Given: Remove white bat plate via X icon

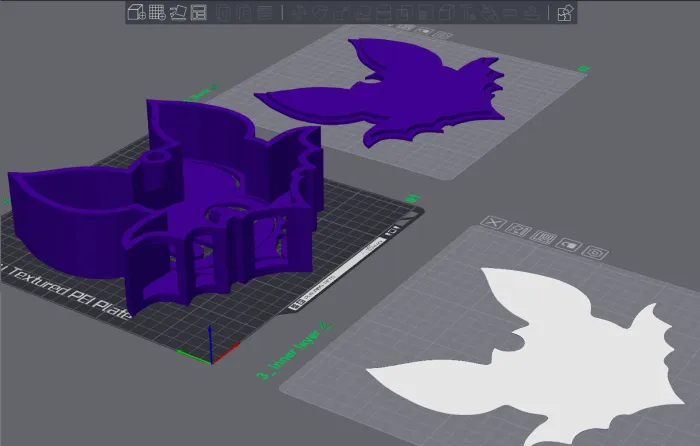Looking at the screenshot, I should pos(491,223).
